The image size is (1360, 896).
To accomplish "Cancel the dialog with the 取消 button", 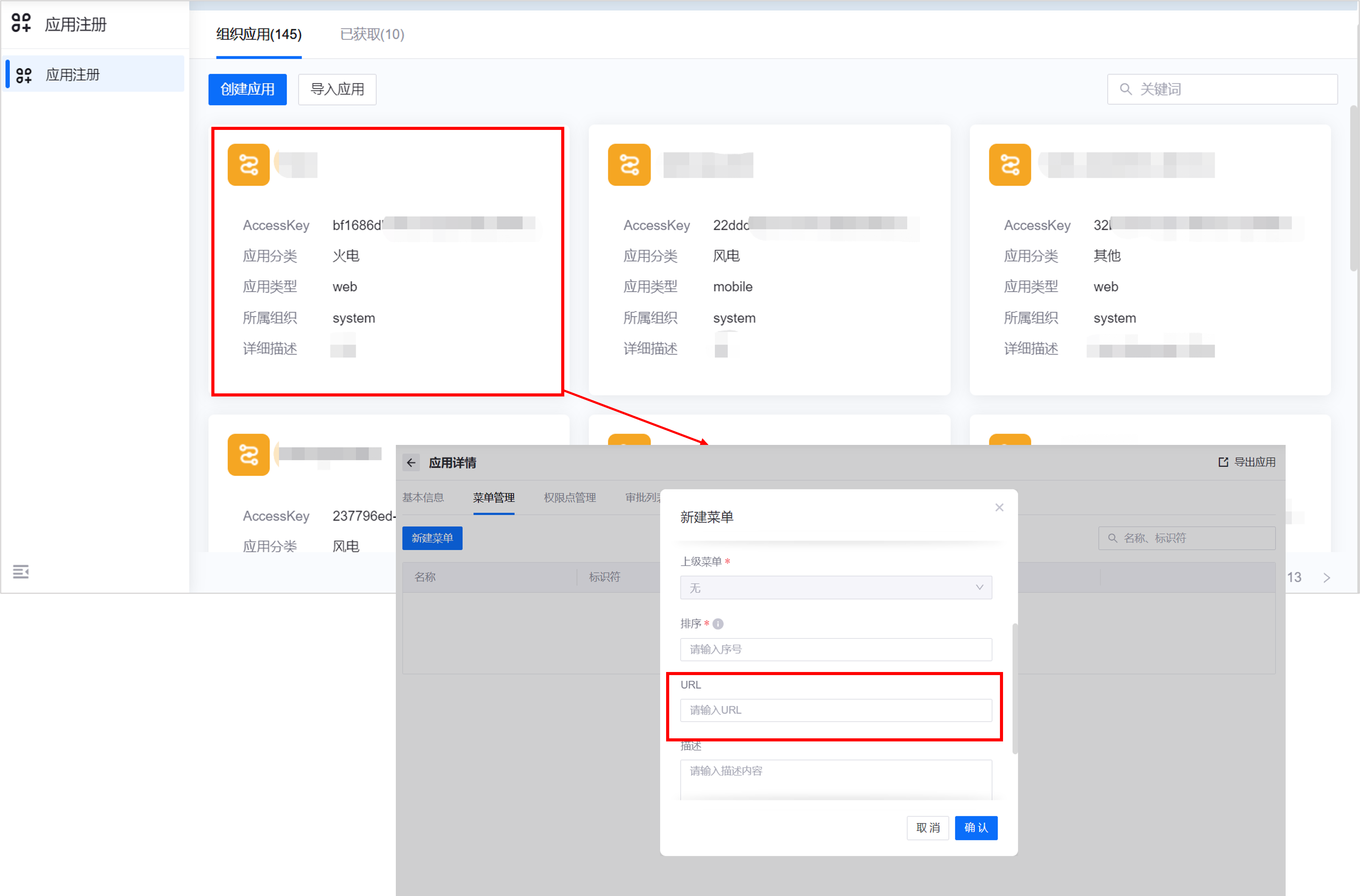I will point(927,828).
